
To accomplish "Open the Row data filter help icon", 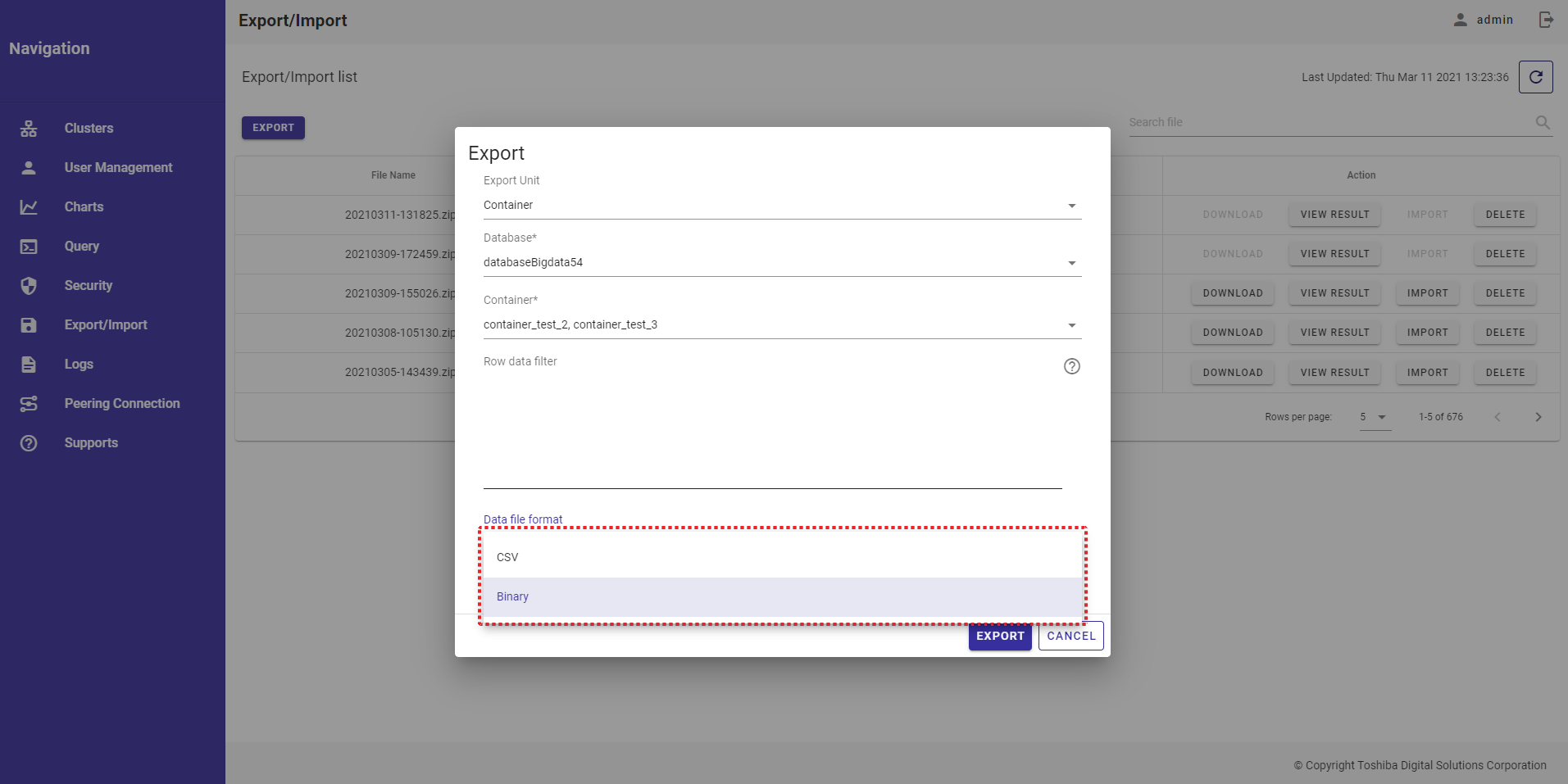I will click(x=1071, y=366).
